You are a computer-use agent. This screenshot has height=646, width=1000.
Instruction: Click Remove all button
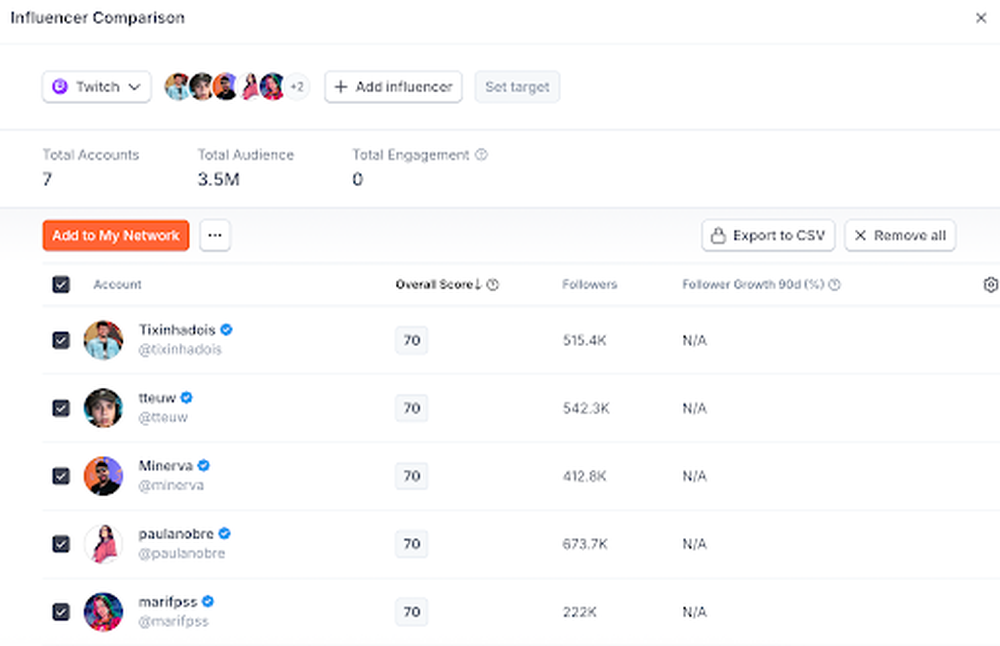point(900,235)
